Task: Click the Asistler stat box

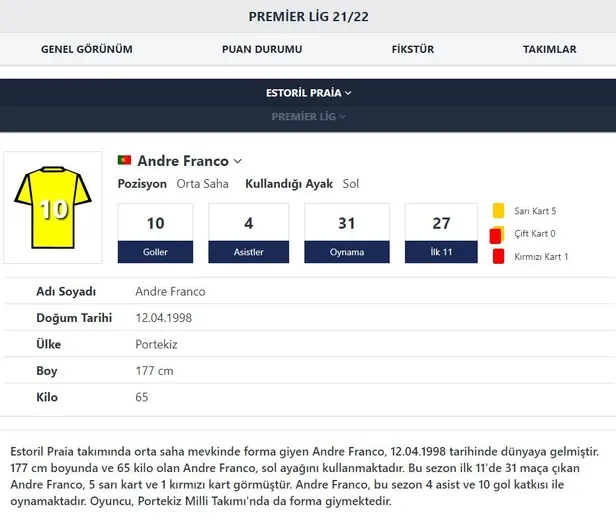Action: pyautogui.click(x=248, y=233)
